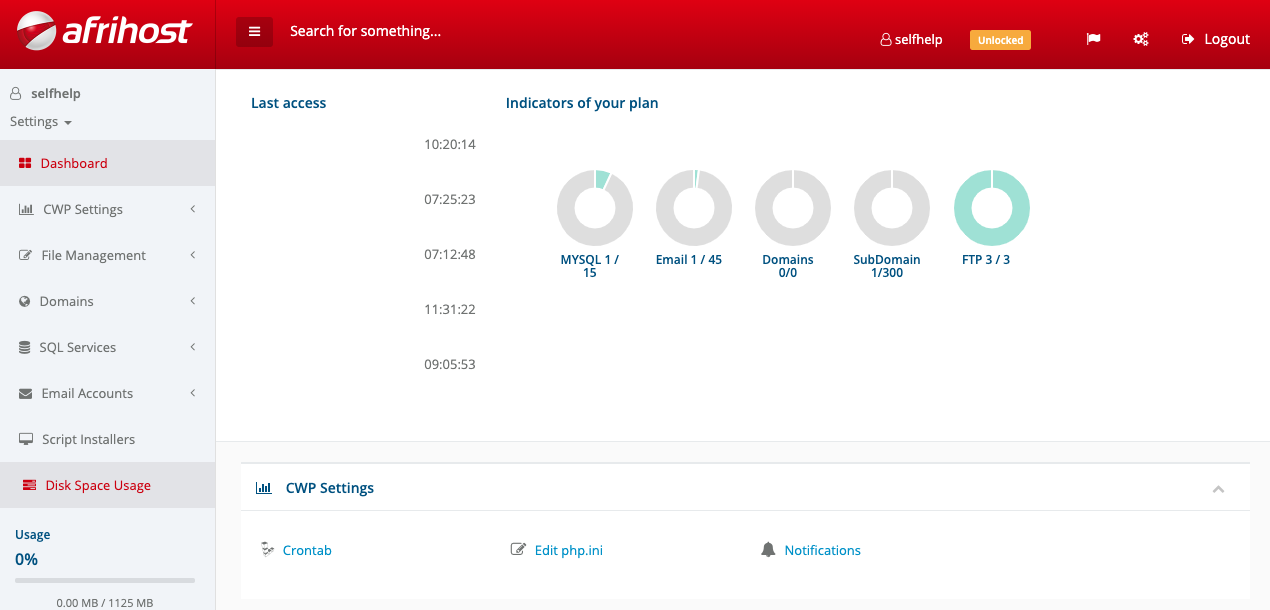1270x610 pixels.
Task: Open the Script Installers menu item
Action: click(x=88, y=439)
